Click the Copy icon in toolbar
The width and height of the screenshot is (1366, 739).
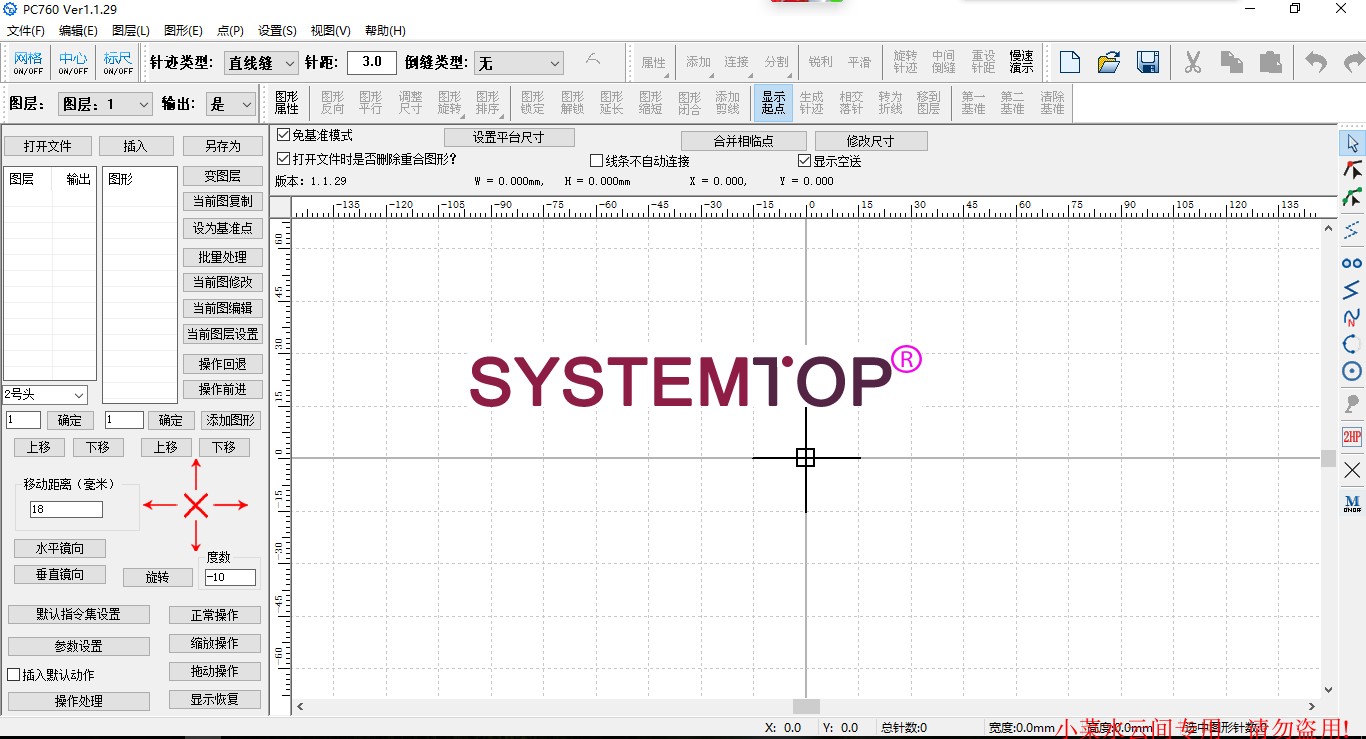coord(1231,62)
